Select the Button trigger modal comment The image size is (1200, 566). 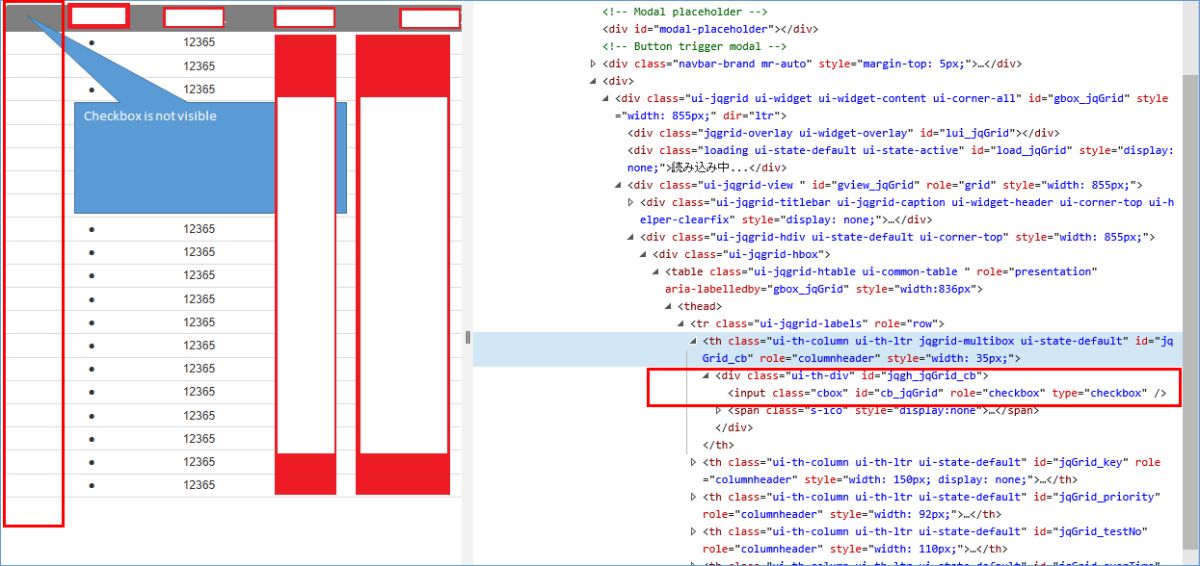point(694,46)
